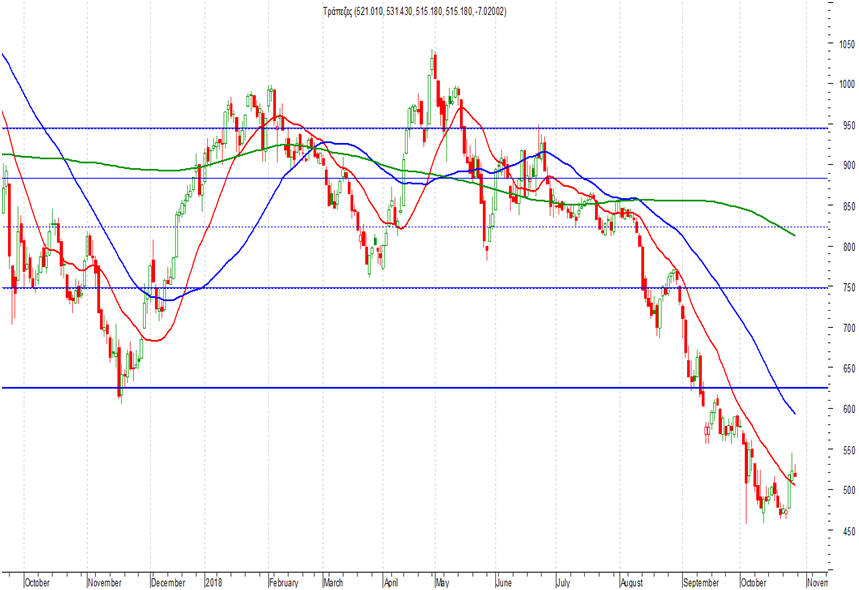Click the 700 price axis label
Viewport: 859px width, 590px height.
click(847, 328)
